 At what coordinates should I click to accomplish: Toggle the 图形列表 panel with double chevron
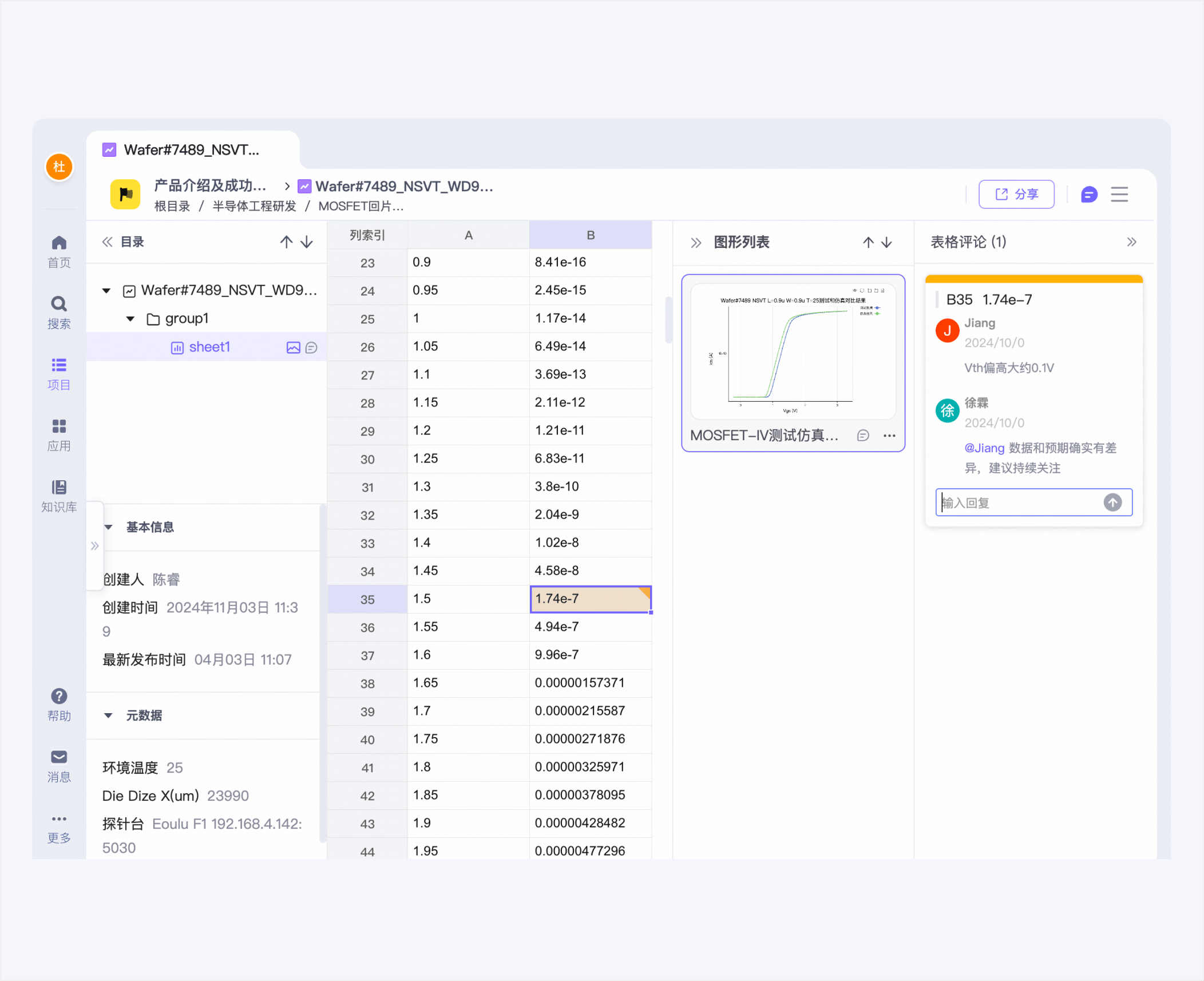click(x=696, y=243)
